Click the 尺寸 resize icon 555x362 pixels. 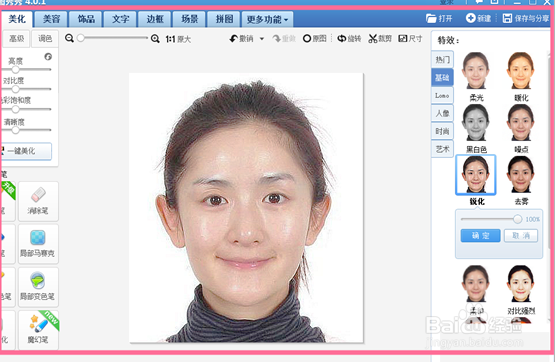click(x=403, y=38)
